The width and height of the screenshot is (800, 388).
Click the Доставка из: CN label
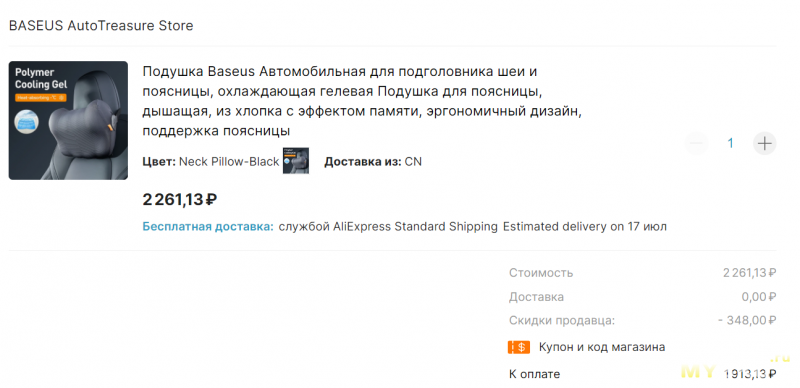[x=373, y=162]
